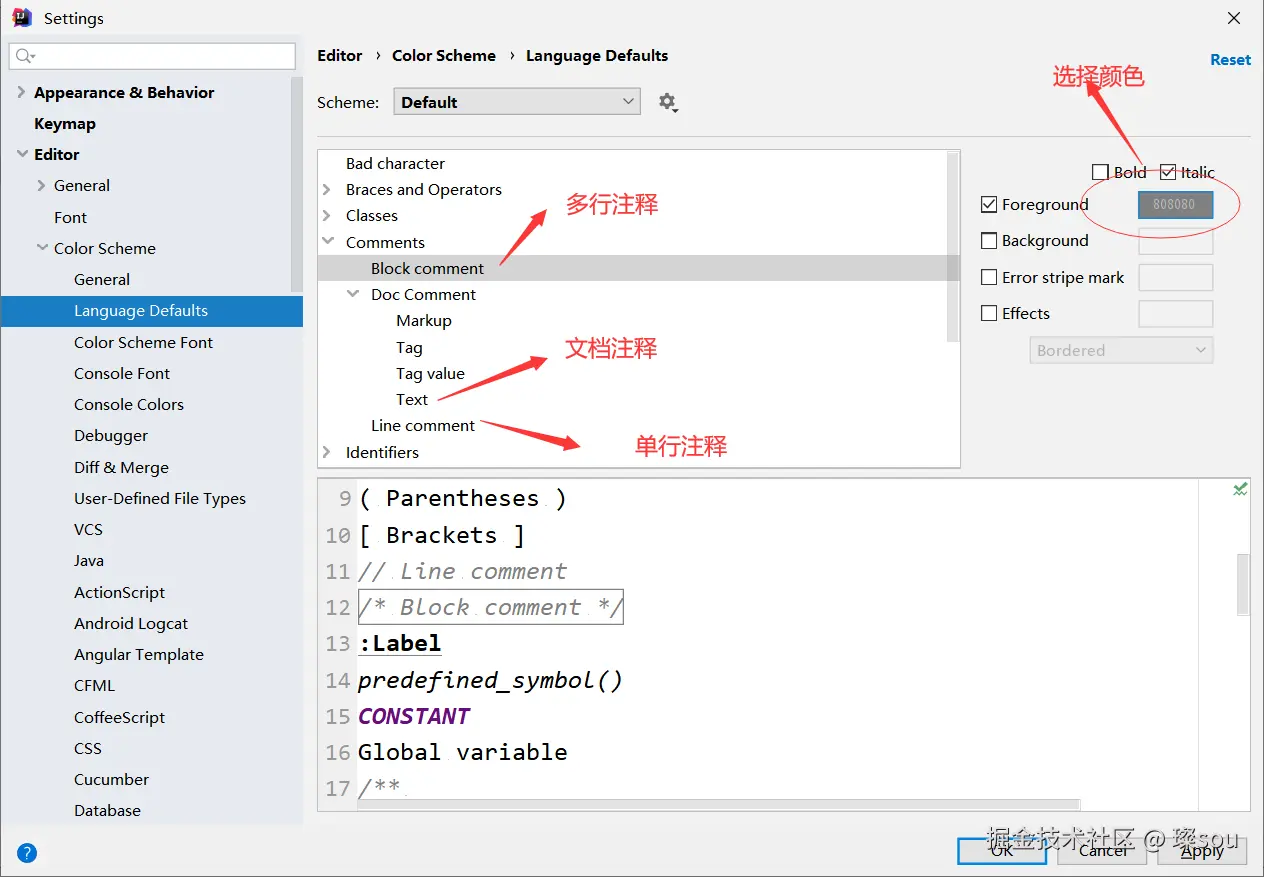Open the scheme gear actions menu
Screen dimensions: 1264x877
668,102
